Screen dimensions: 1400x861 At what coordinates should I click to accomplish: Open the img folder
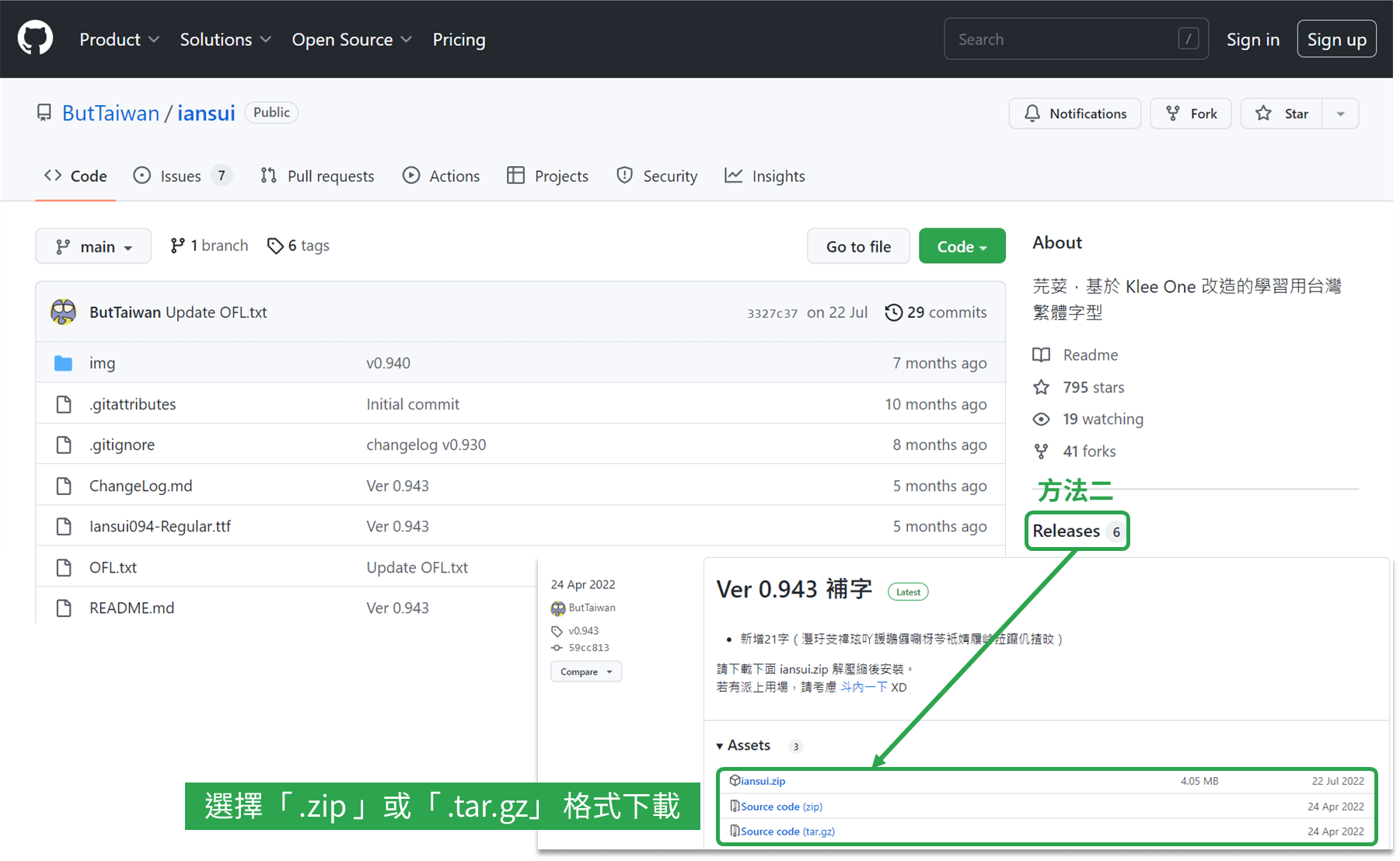click(102, 363)
